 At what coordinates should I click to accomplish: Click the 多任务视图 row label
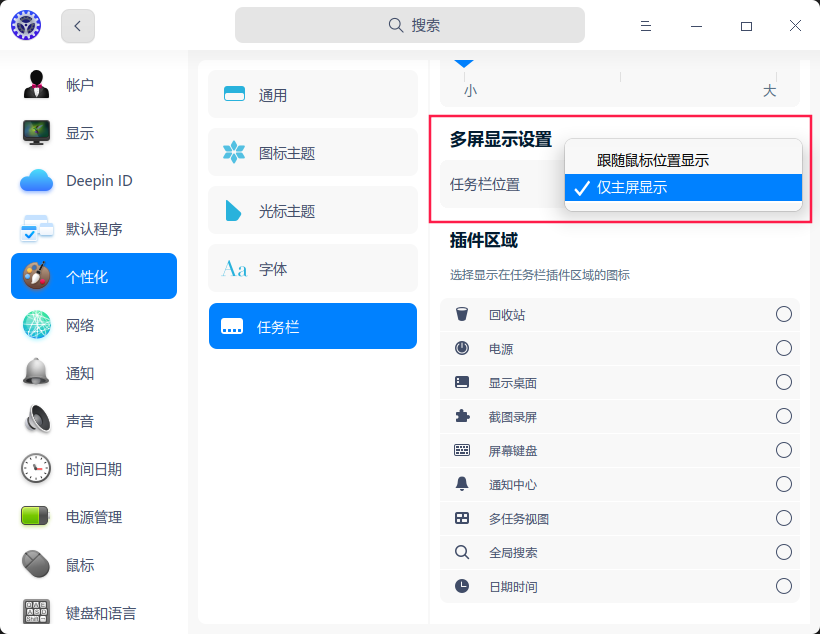pos(519,519)
